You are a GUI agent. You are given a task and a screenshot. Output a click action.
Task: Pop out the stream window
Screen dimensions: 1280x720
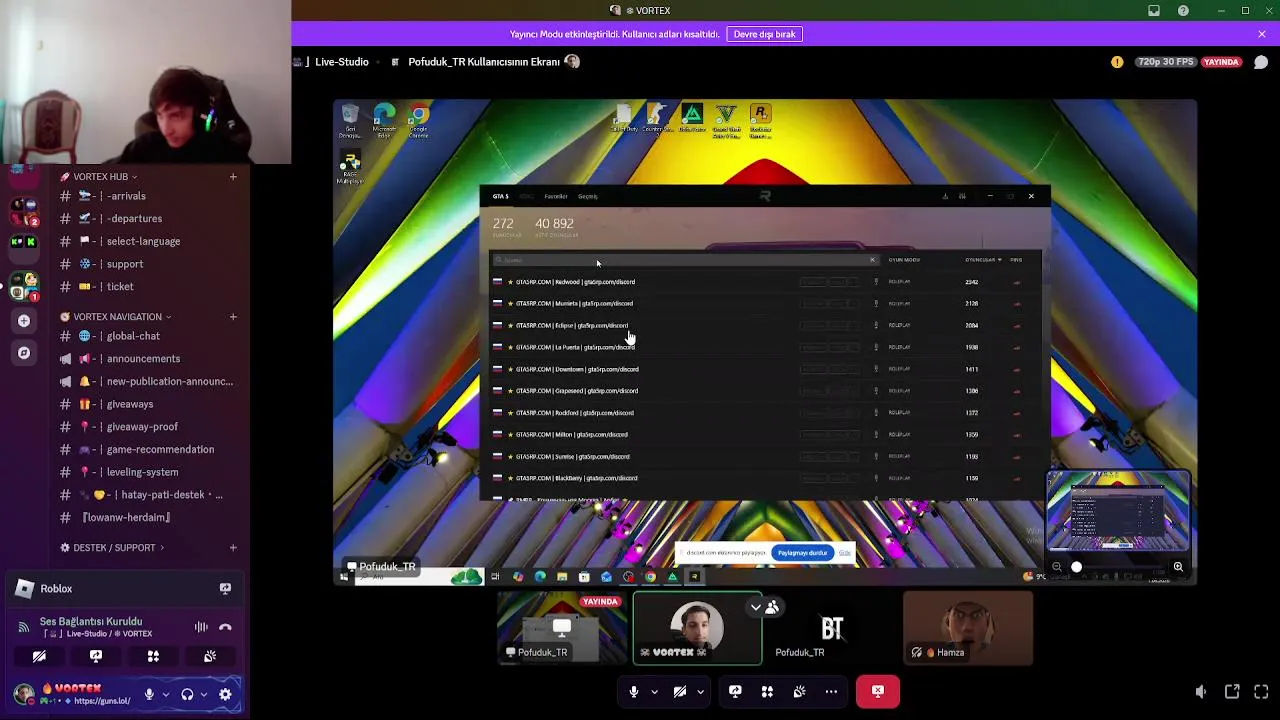point(1232,691)
